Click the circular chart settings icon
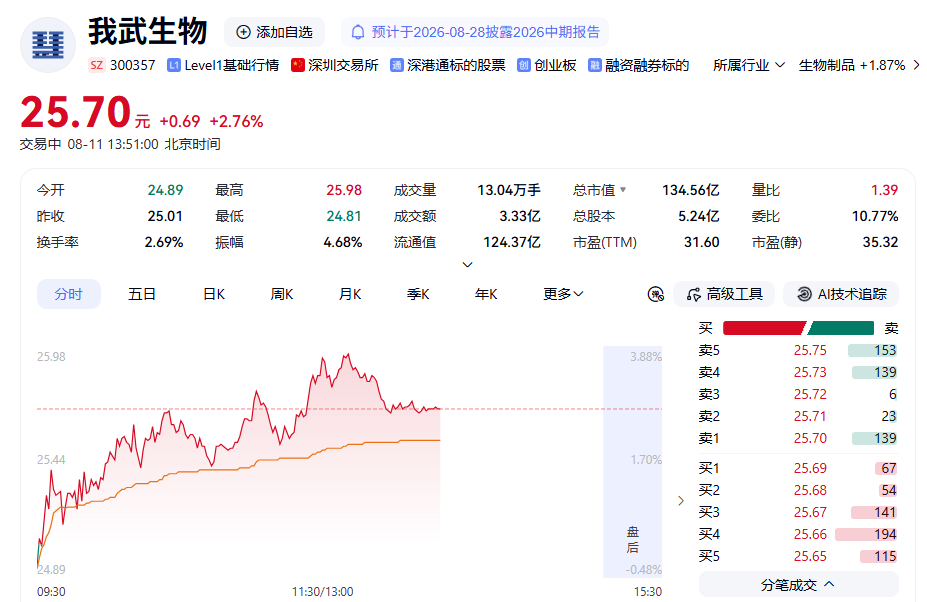The height and width of the screenshot is (602, 927). pyautogui.click(x=656, y=294)
